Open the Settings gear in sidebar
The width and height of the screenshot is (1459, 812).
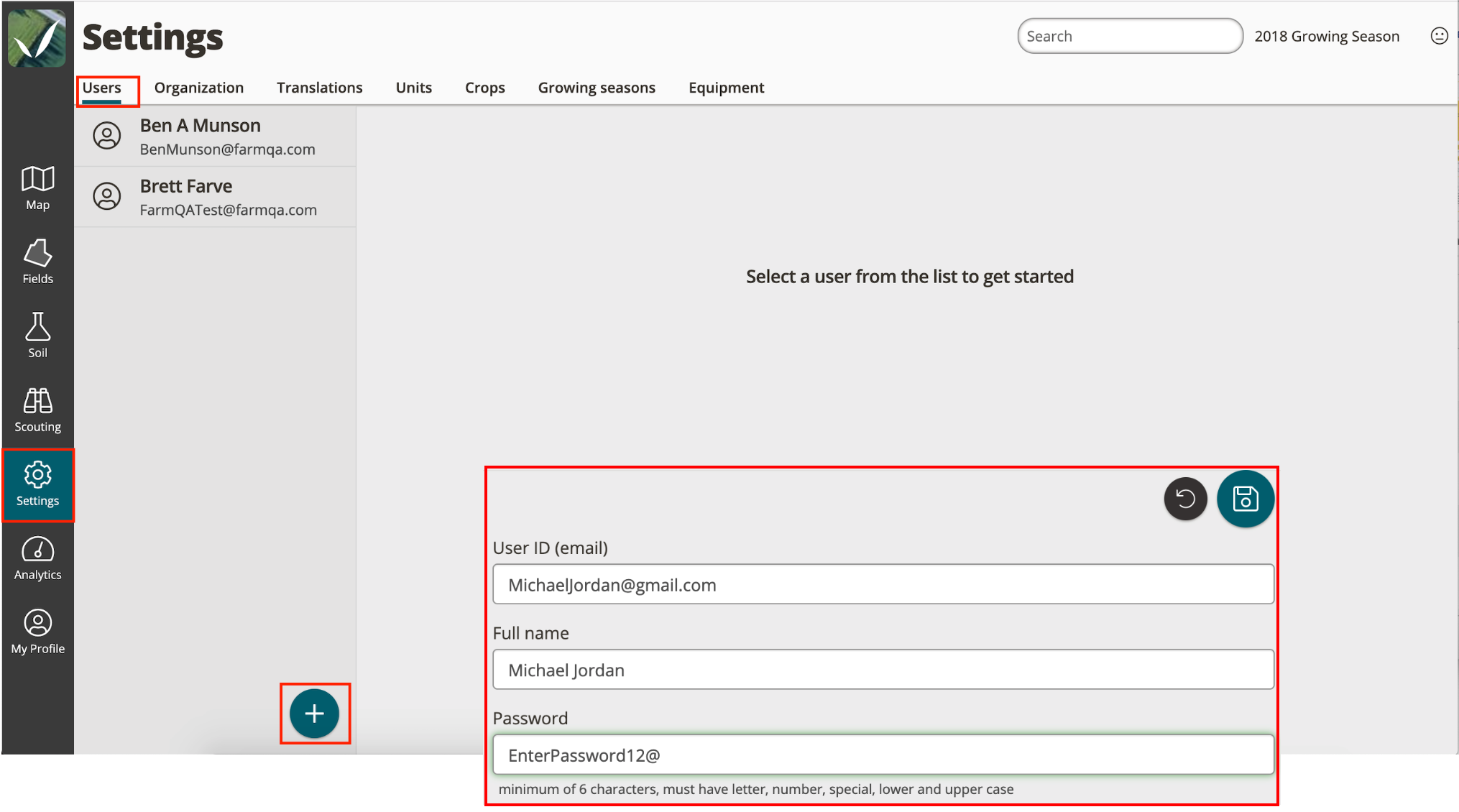pyautogui.click(x=37, y=485)
